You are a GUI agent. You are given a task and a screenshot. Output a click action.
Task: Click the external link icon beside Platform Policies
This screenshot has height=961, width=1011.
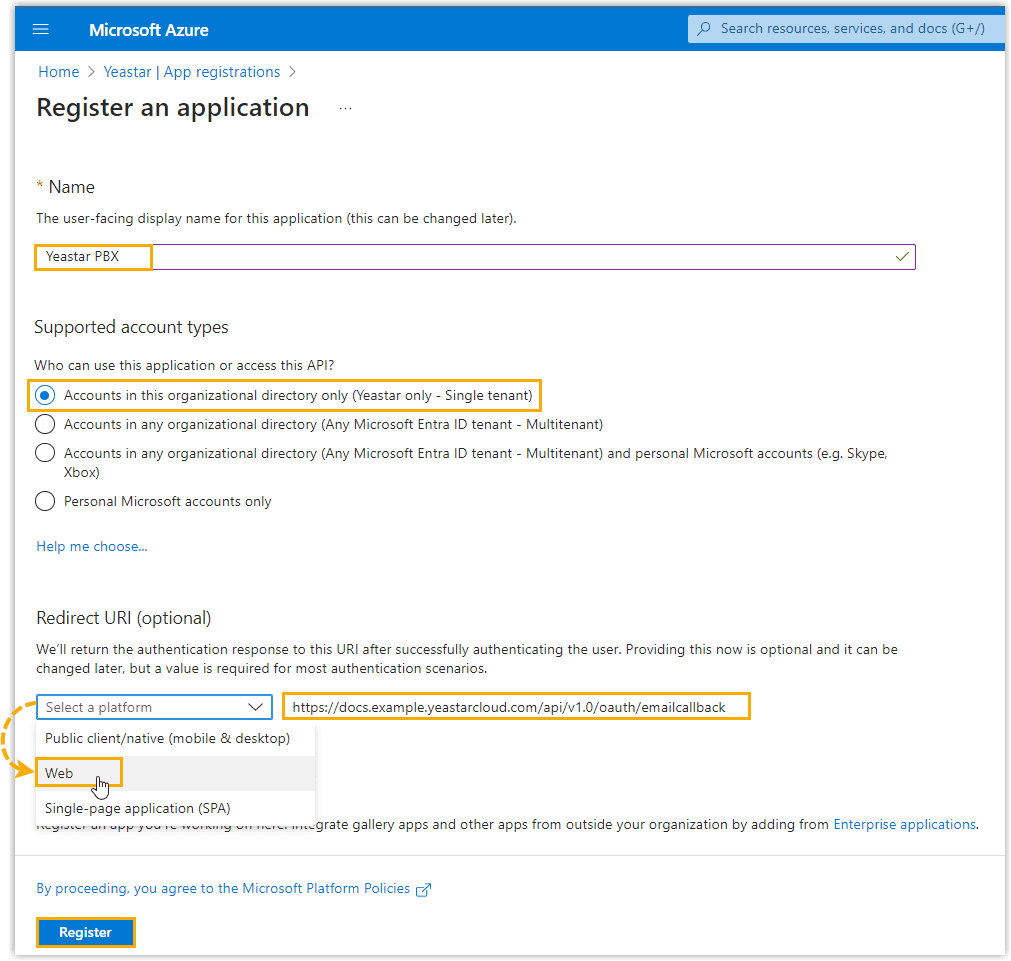coord(423,889)
